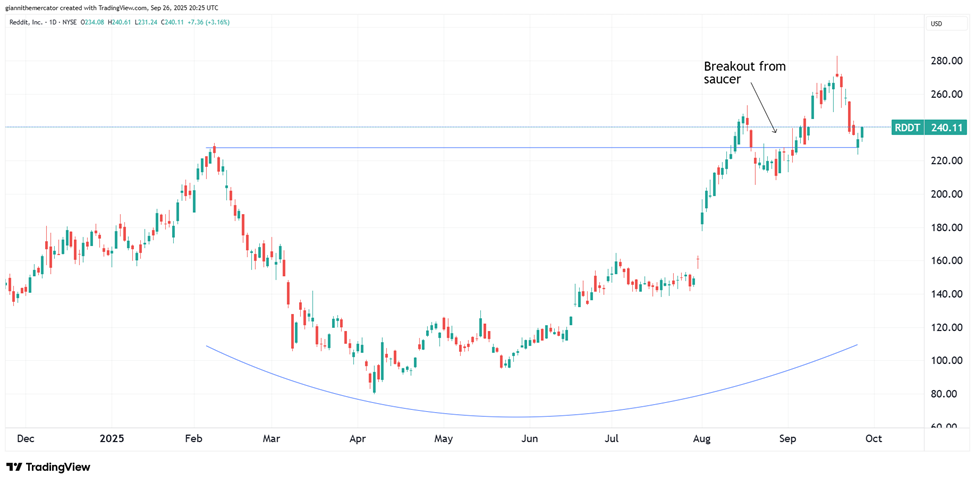Click the Apr label on time axis
This screenshot has height=483, width=975.
pyautogui.click(x=359, y=439)
